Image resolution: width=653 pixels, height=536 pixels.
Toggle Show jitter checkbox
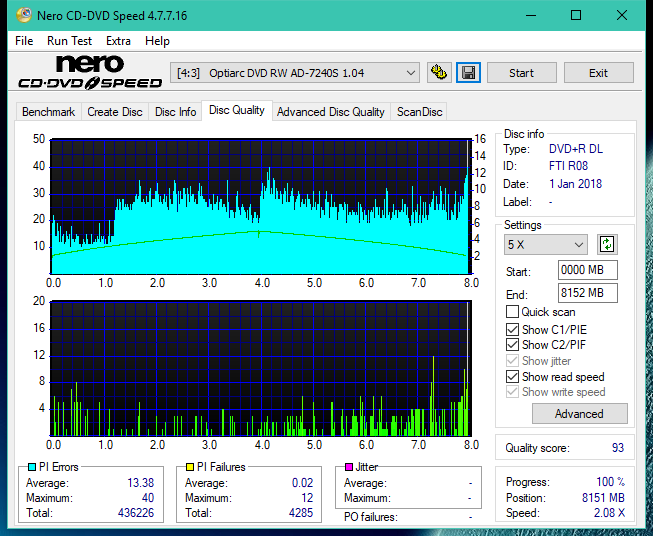[512, 360]
